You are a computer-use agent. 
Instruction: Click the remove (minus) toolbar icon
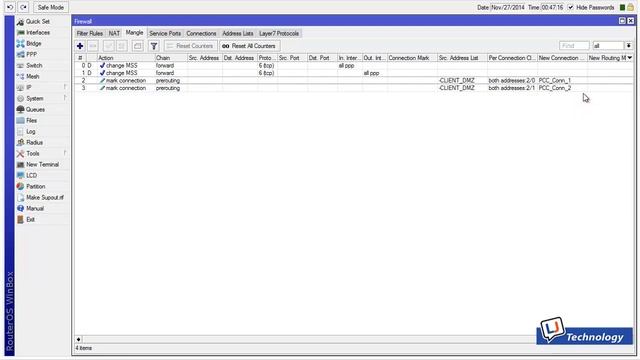click(93, 46)
